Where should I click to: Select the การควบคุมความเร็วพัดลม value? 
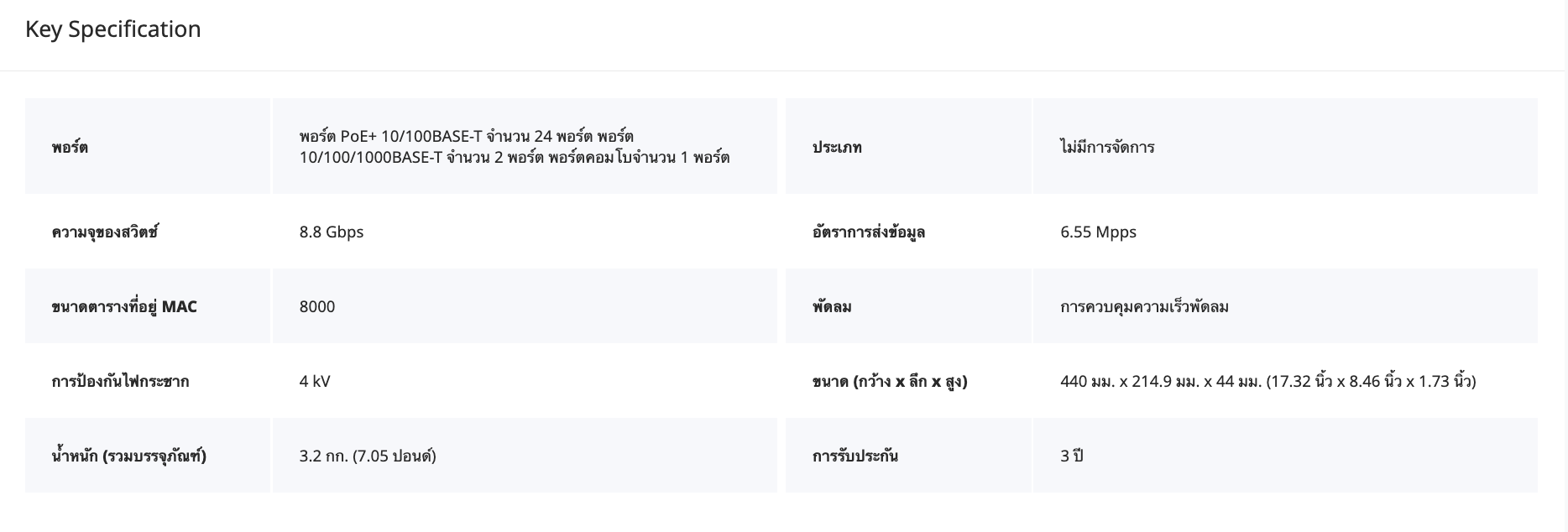pyautogui.click(x=1144, y=306)
